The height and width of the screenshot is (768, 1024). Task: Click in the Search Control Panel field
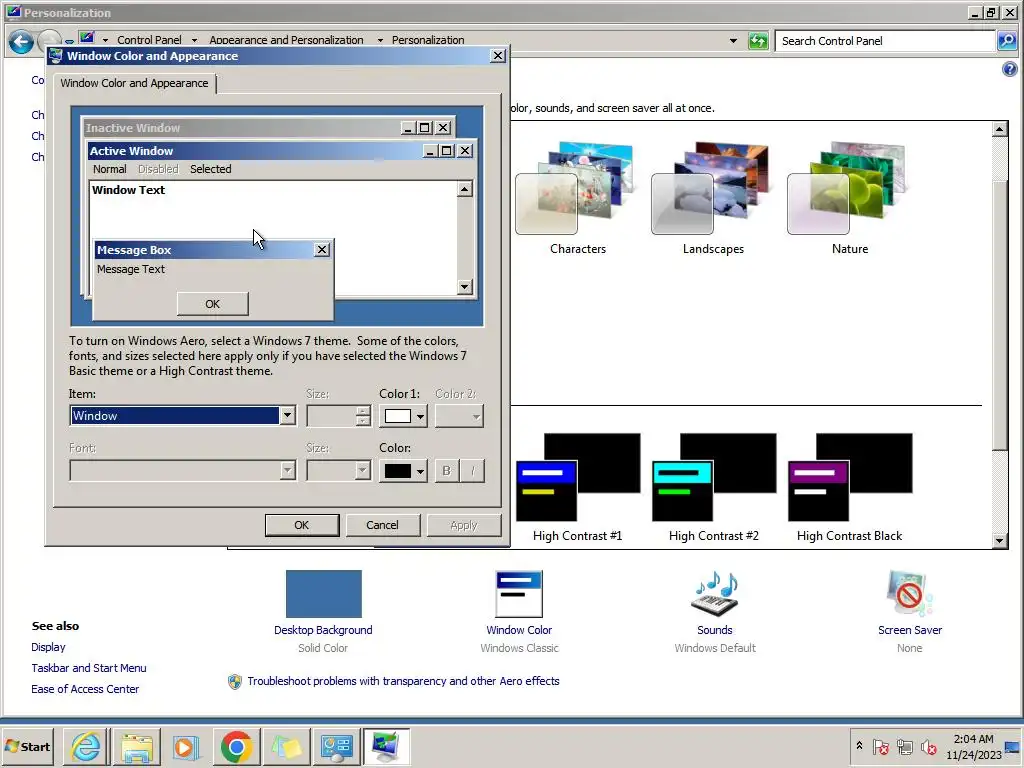pyautogui.click(x=885, y=40)
